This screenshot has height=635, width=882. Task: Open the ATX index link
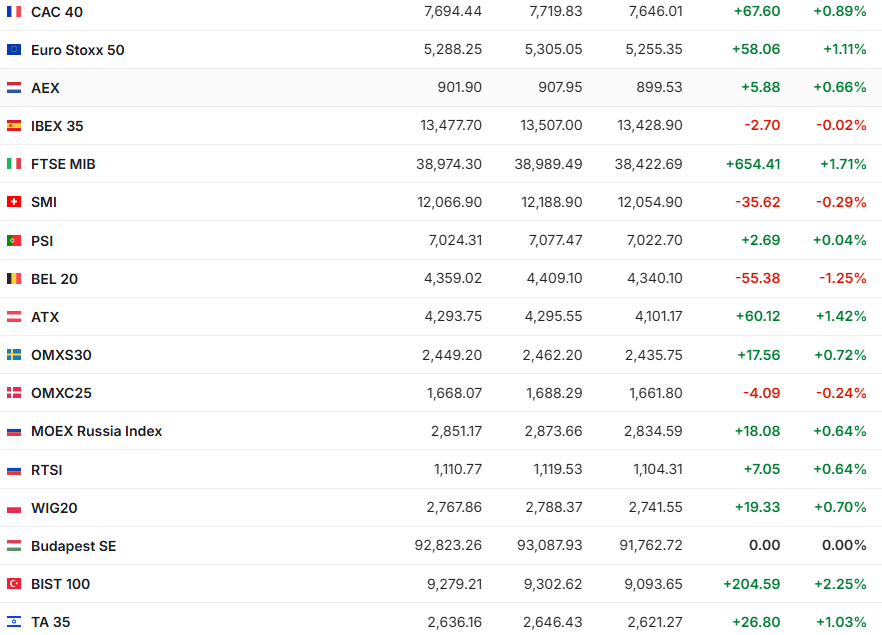tap(45, 317)
